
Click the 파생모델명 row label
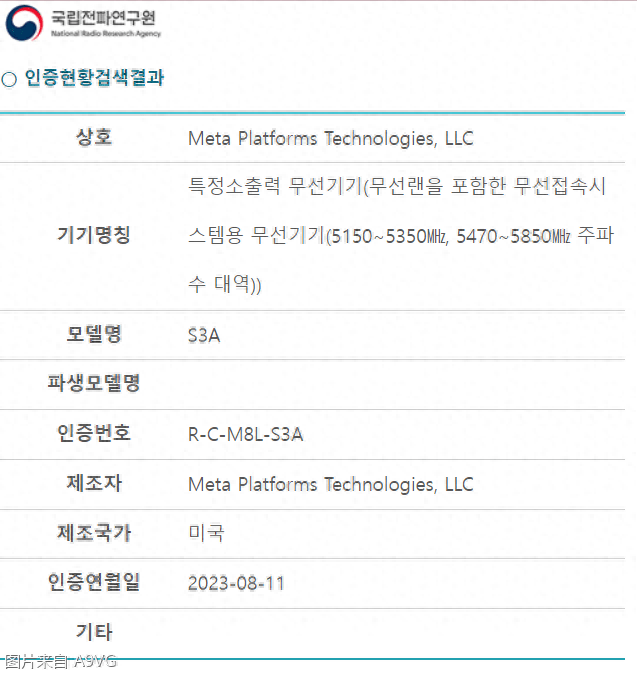point(94,384)
